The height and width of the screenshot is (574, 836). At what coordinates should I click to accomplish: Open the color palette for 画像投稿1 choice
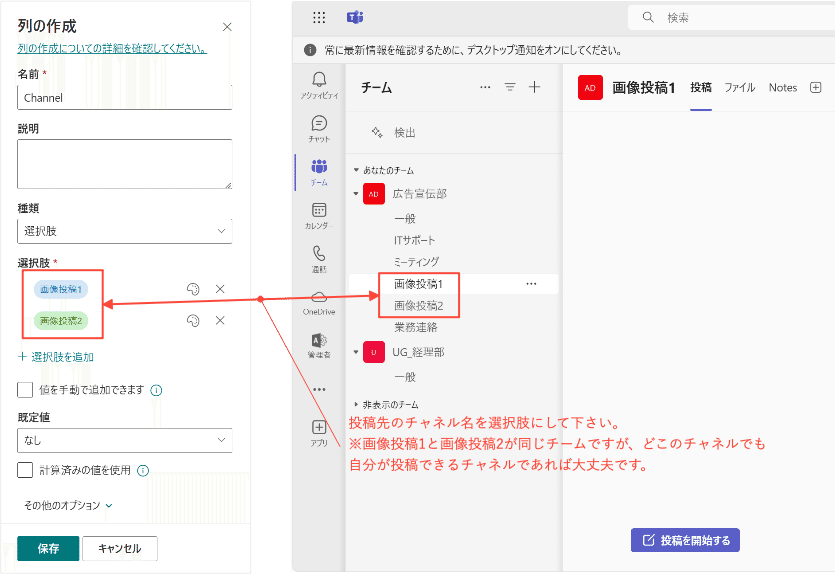(193, 289)
